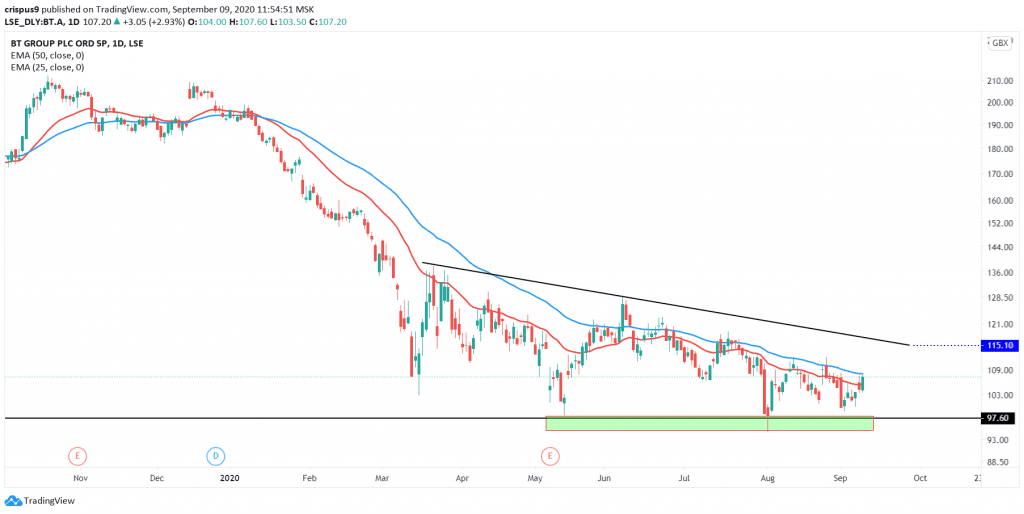Viewport: 1024px width, 514px height.
Task: Open the earnings marker near May
Action: 551,455
